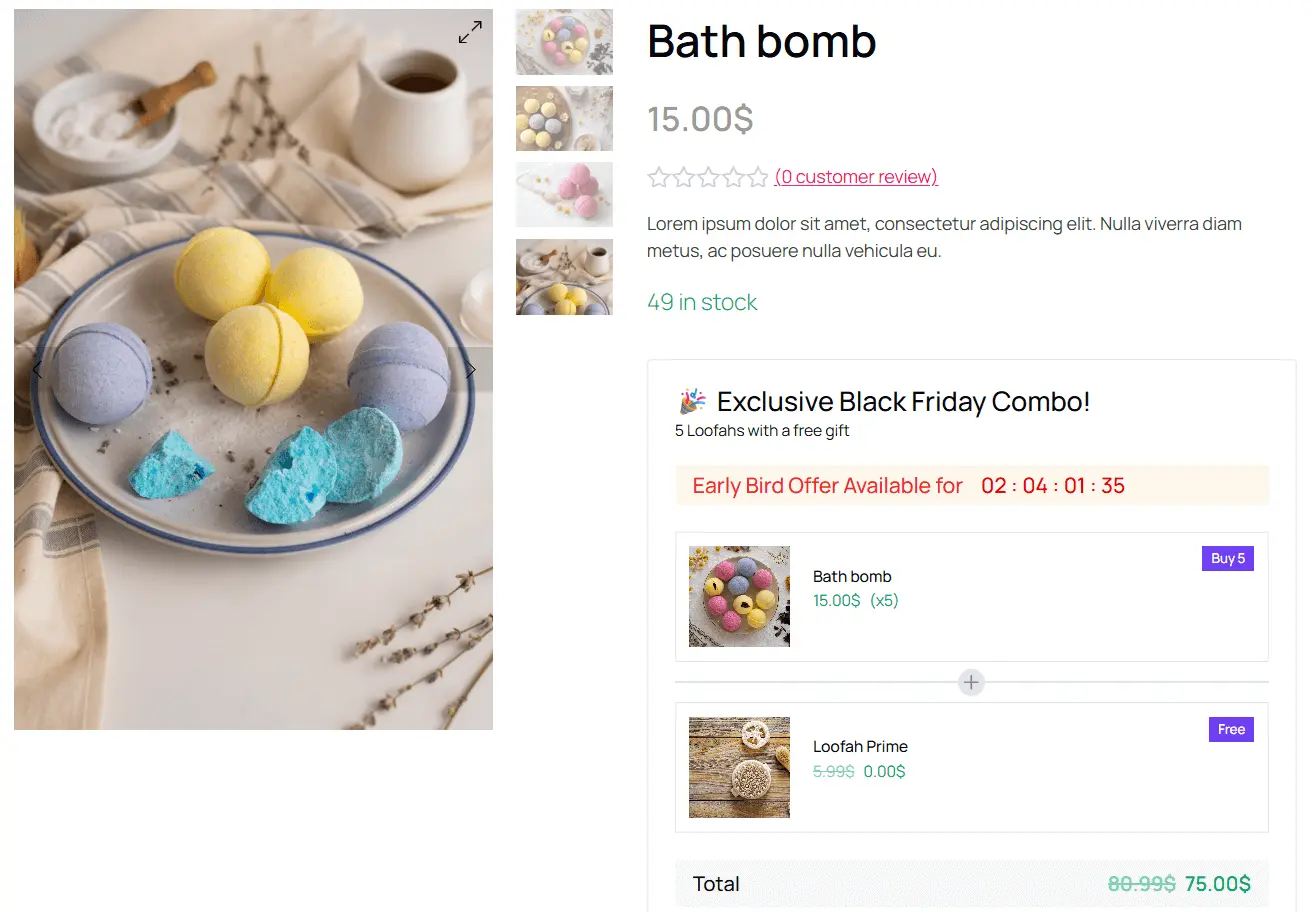This screenshot has height=912, width=1312.
Task: Click the third star of the review rating
Action: pyautogui.click(x=708, y=177)
